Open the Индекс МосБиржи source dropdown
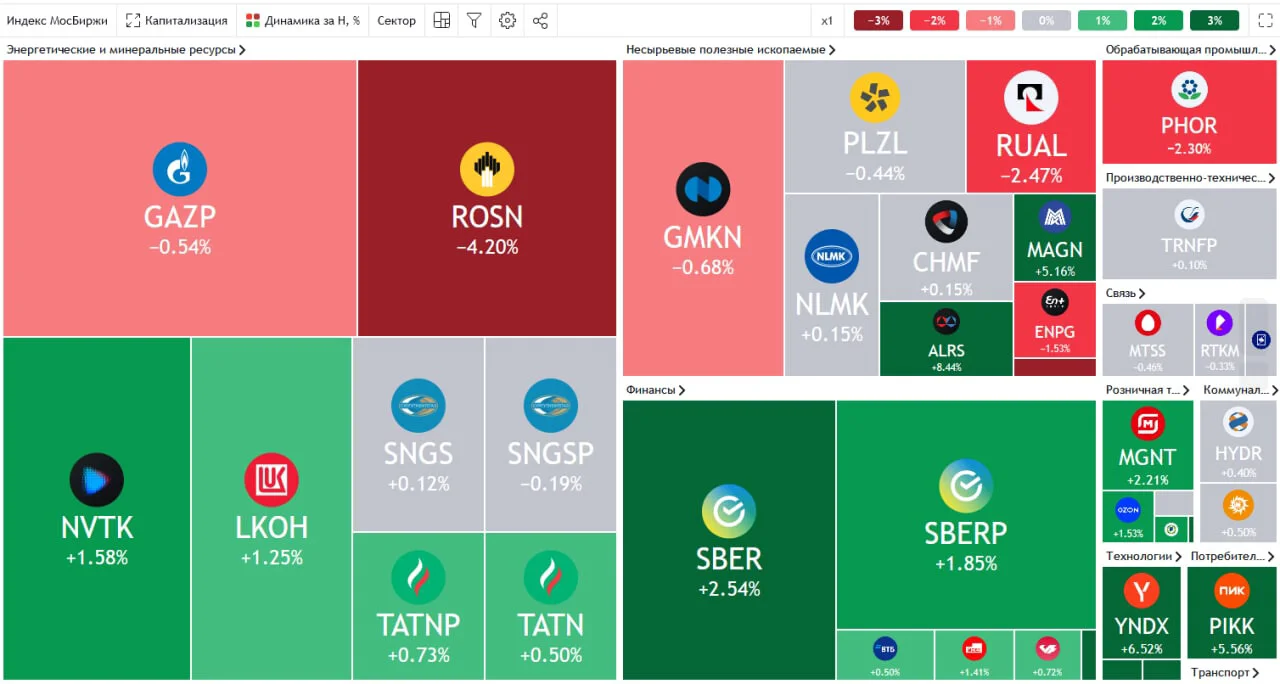 pos(57,20)
